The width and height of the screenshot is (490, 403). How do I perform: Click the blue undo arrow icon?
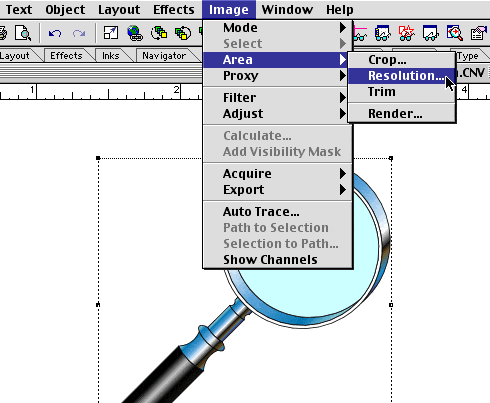coord(55,33)
